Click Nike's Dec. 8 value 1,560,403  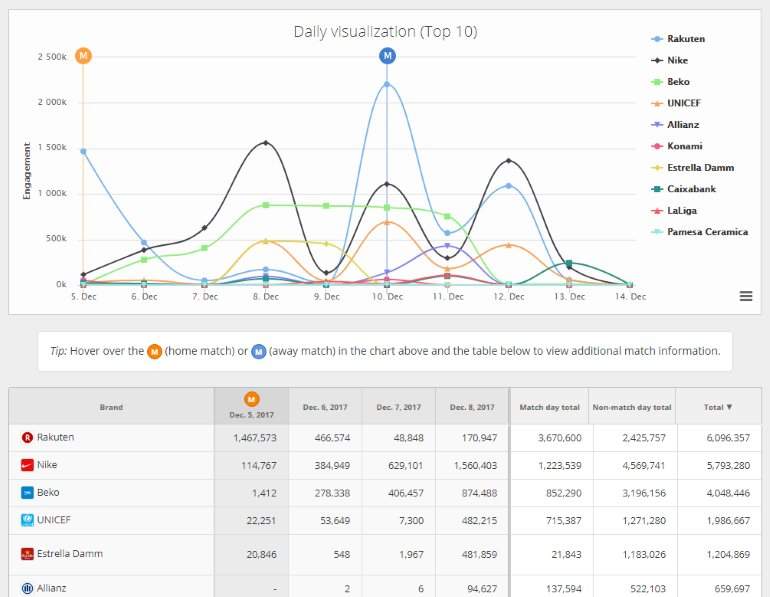tap(475, 465)
